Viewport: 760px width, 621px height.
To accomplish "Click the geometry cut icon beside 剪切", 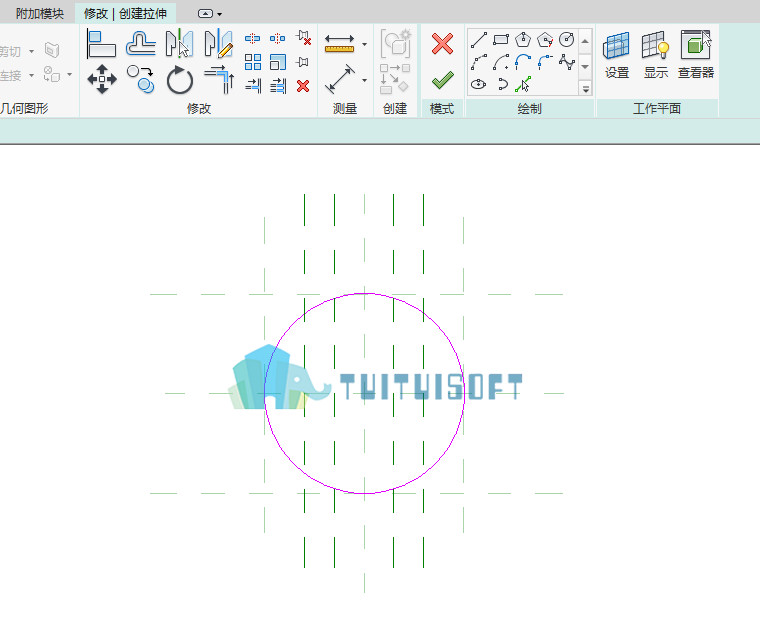I will click(52, 50).
